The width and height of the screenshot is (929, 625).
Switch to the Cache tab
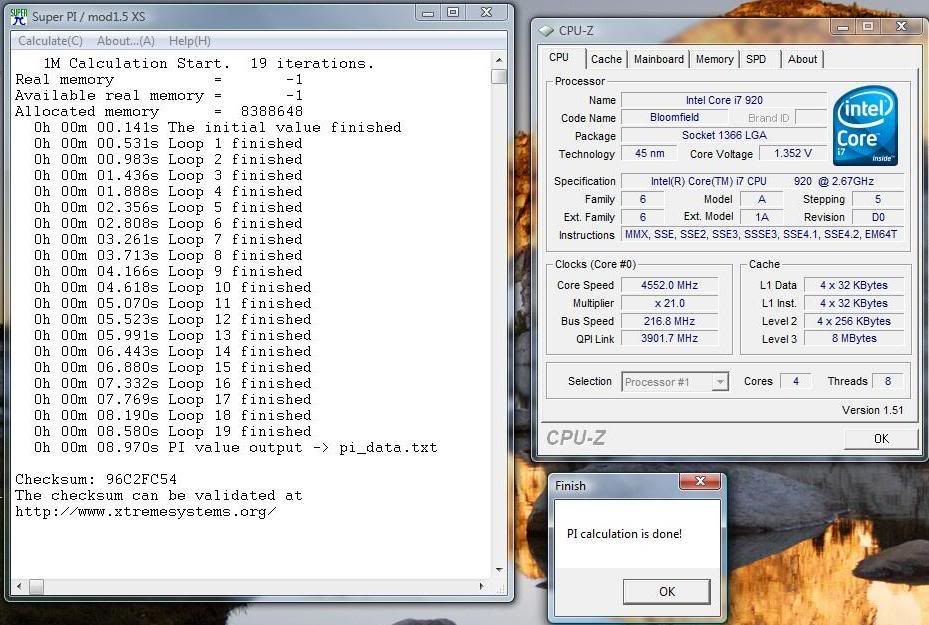(x=606, y=59)
